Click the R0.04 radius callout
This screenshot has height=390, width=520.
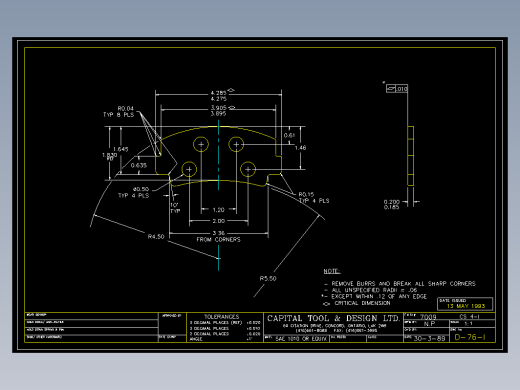126,108
